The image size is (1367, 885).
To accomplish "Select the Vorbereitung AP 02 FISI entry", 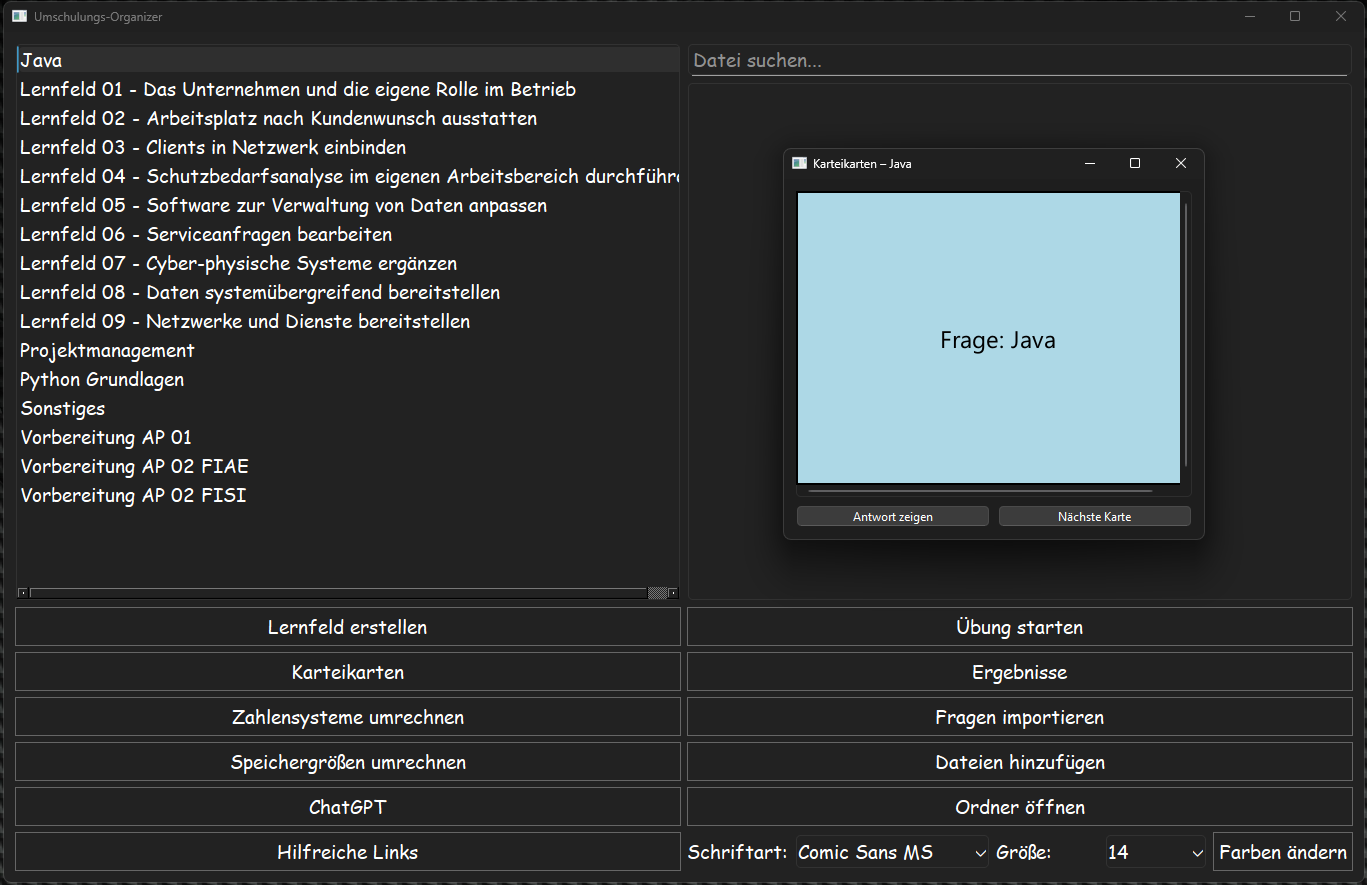I will click(x=348, y=495).
